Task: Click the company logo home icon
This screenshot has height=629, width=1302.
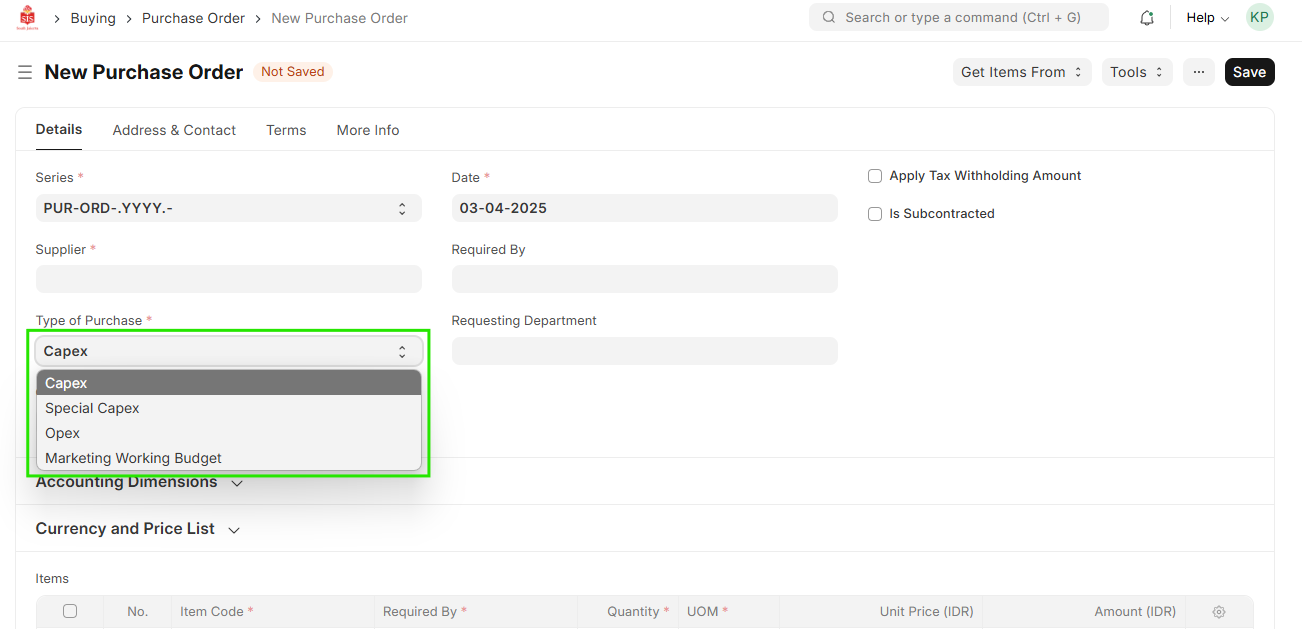Action: pyautogui.click(x=28, y=18)
